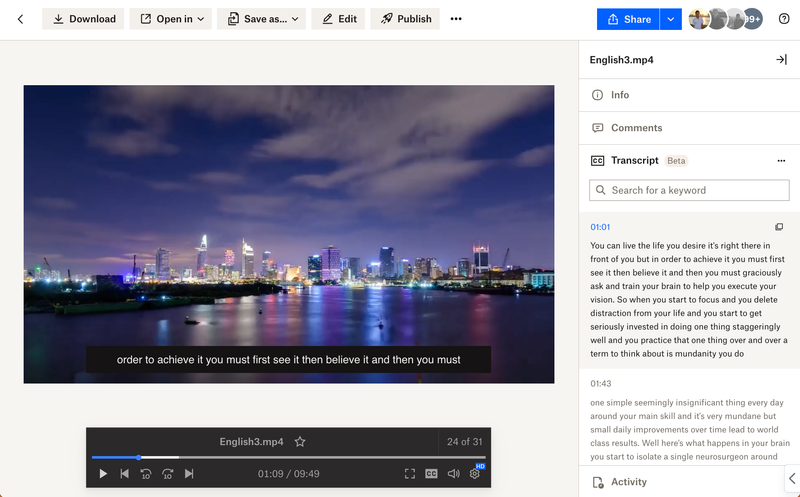The height and width of the screenshot is (497, 800).
Task: Click the Download button
Action: (x=83, y=19)
